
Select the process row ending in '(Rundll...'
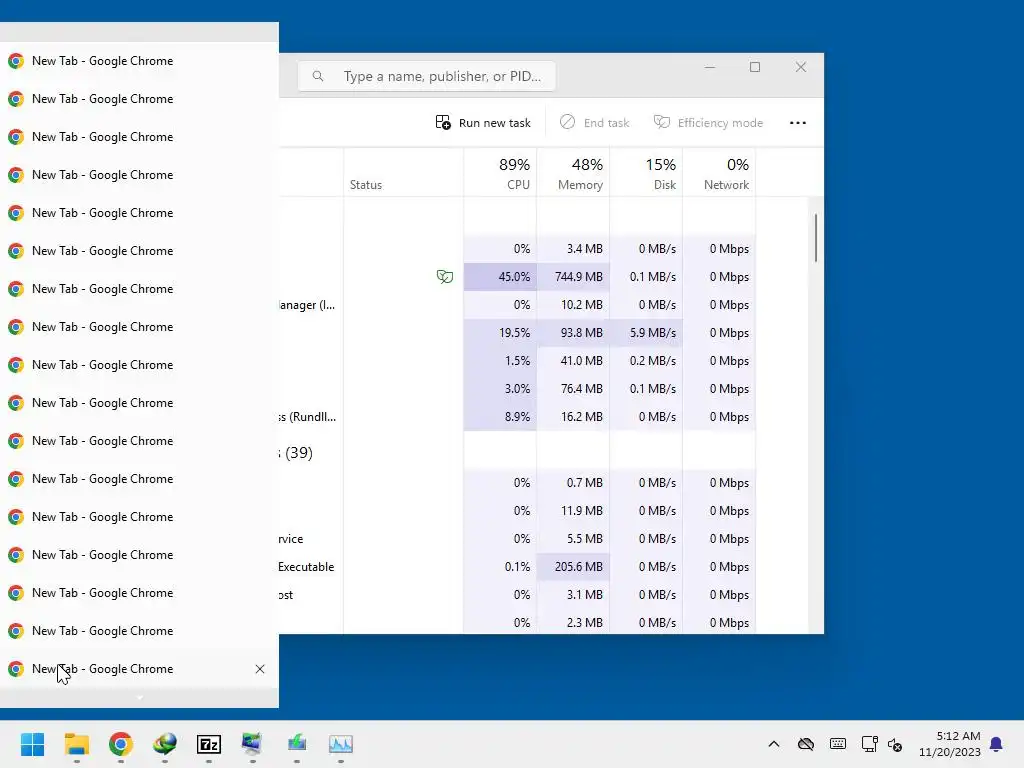(517, 417)
